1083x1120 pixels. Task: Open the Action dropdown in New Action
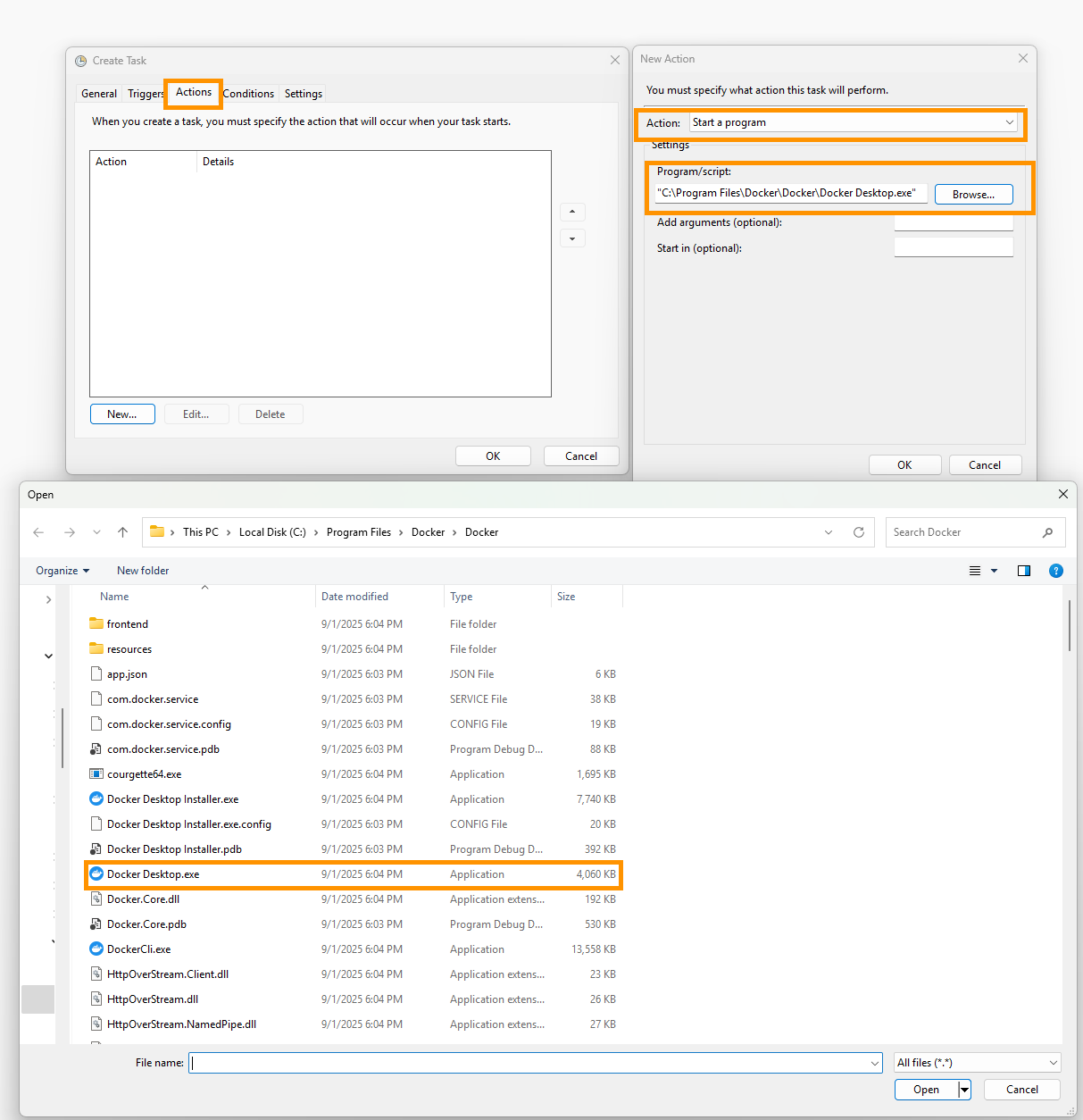[x=1010, y=122]
